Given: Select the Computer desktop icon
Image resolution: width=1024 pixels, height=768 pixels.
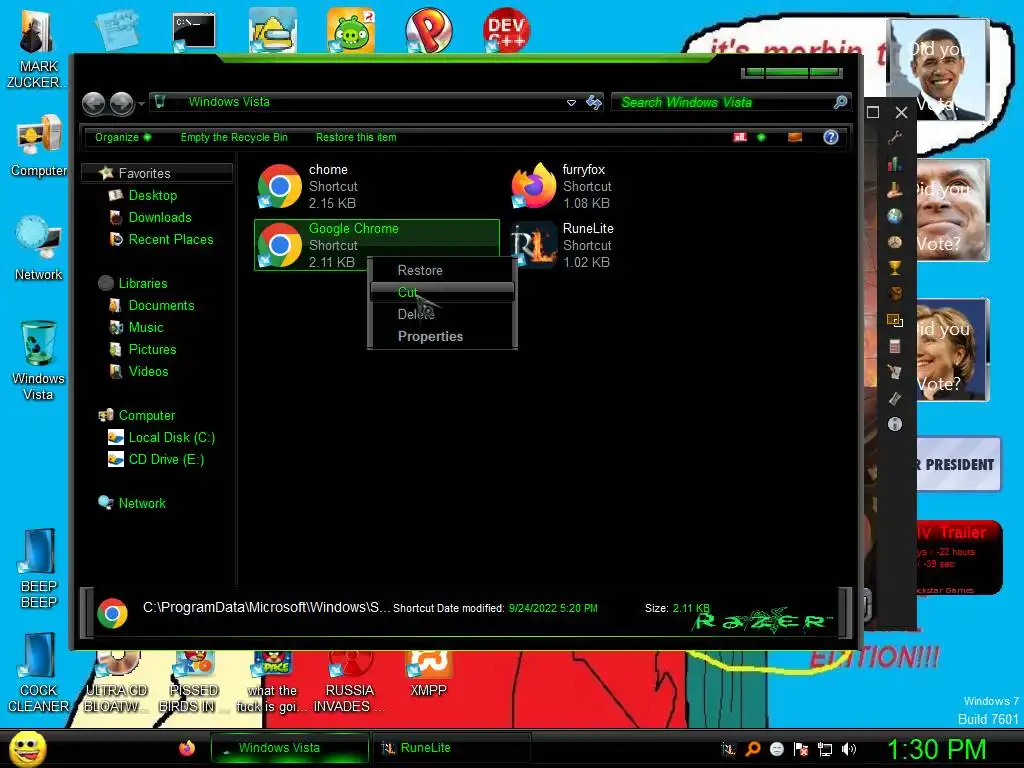Looking at the screenshot, I should [39, 146].
